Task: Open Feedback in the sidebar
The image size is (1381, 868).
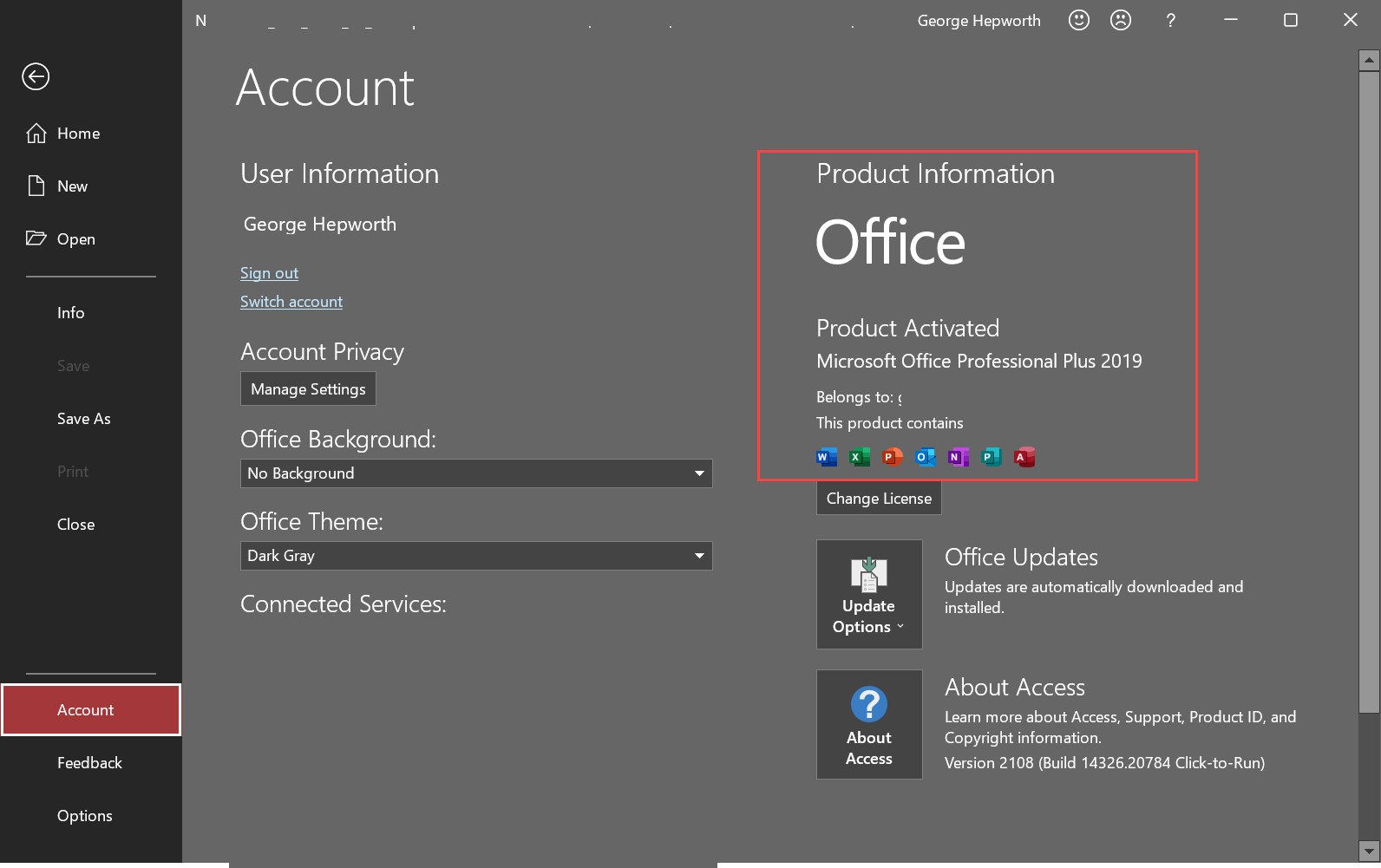Action: point(89,763)
